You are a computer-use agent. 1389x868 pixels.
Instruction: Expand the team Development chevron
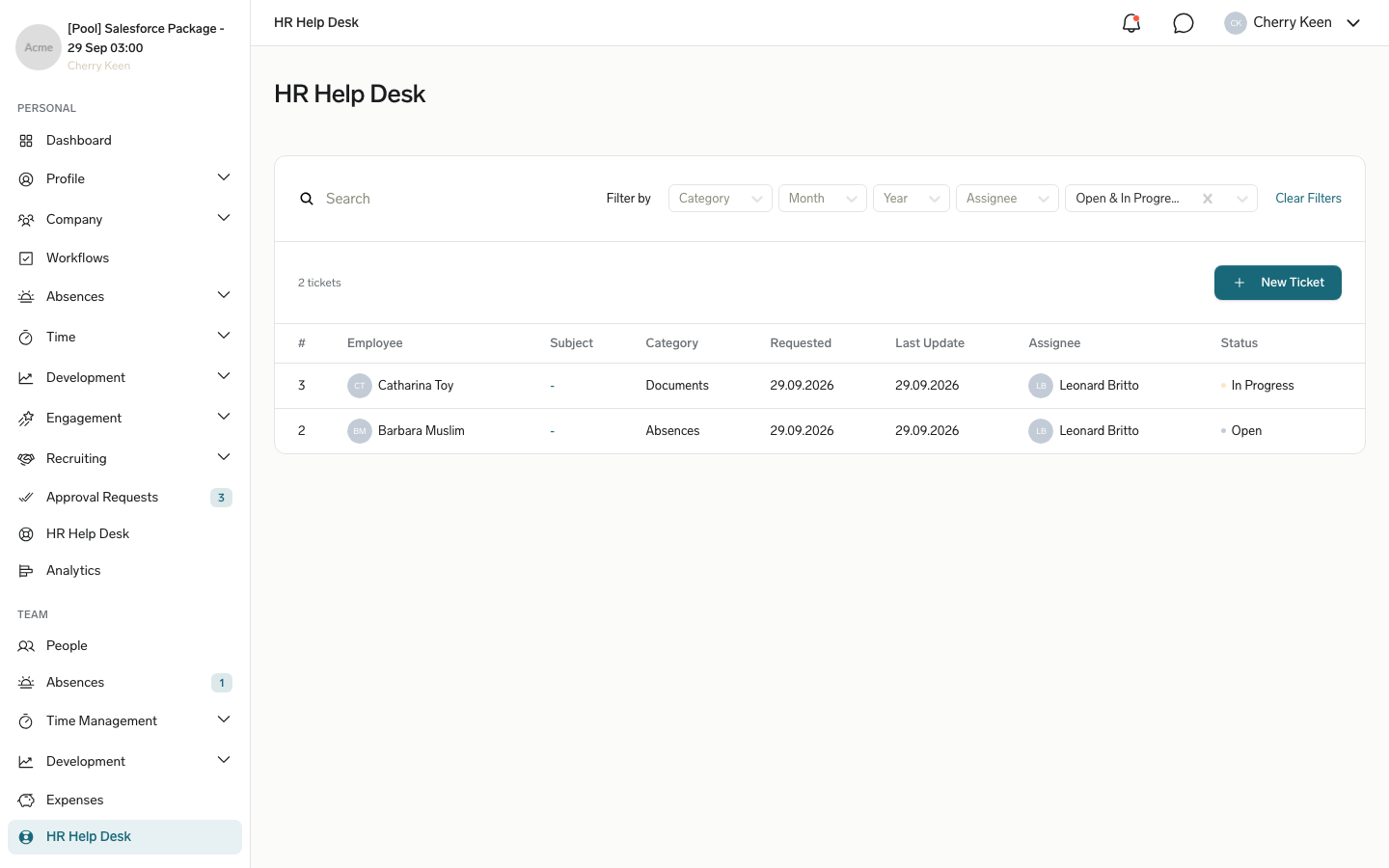tap(224, 760)
